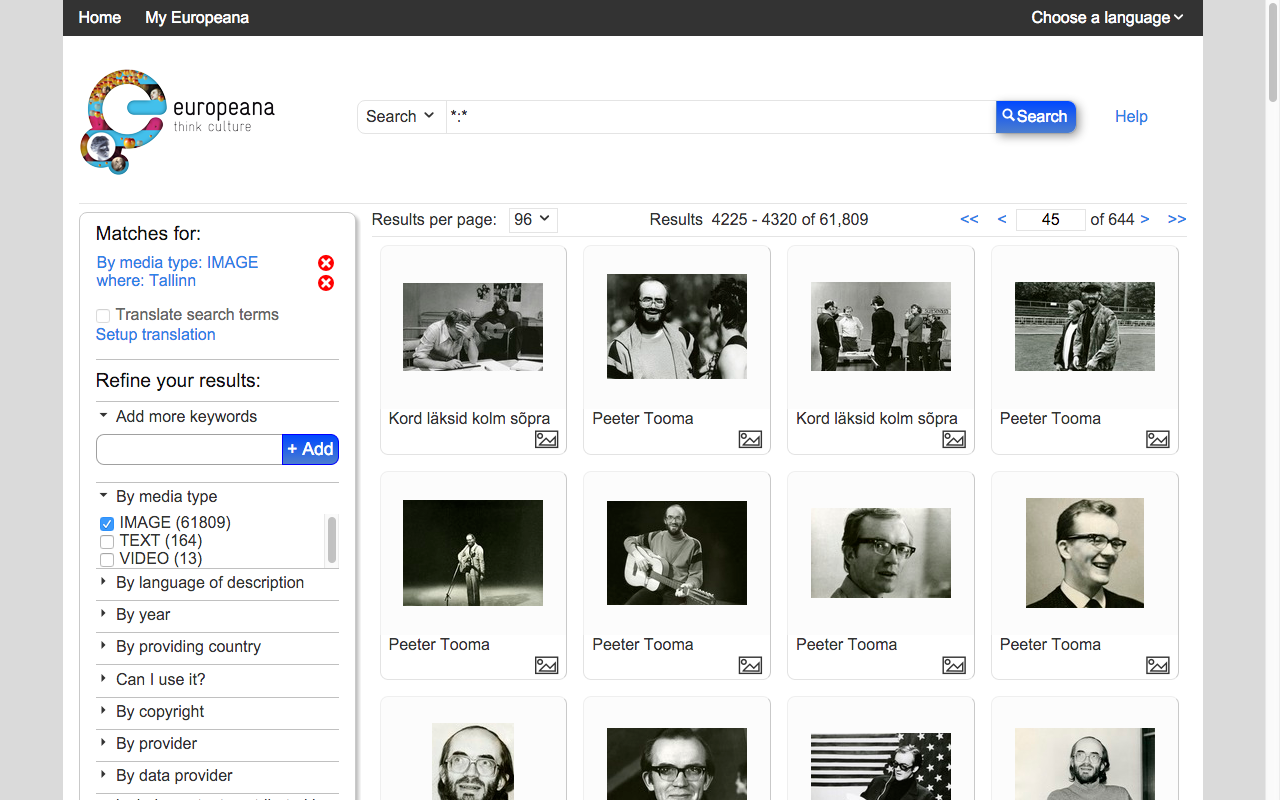Click 'By media type: IMAGE' filter link
Image resolution: width=1280 pixels, height=800 pixels.
177,262
